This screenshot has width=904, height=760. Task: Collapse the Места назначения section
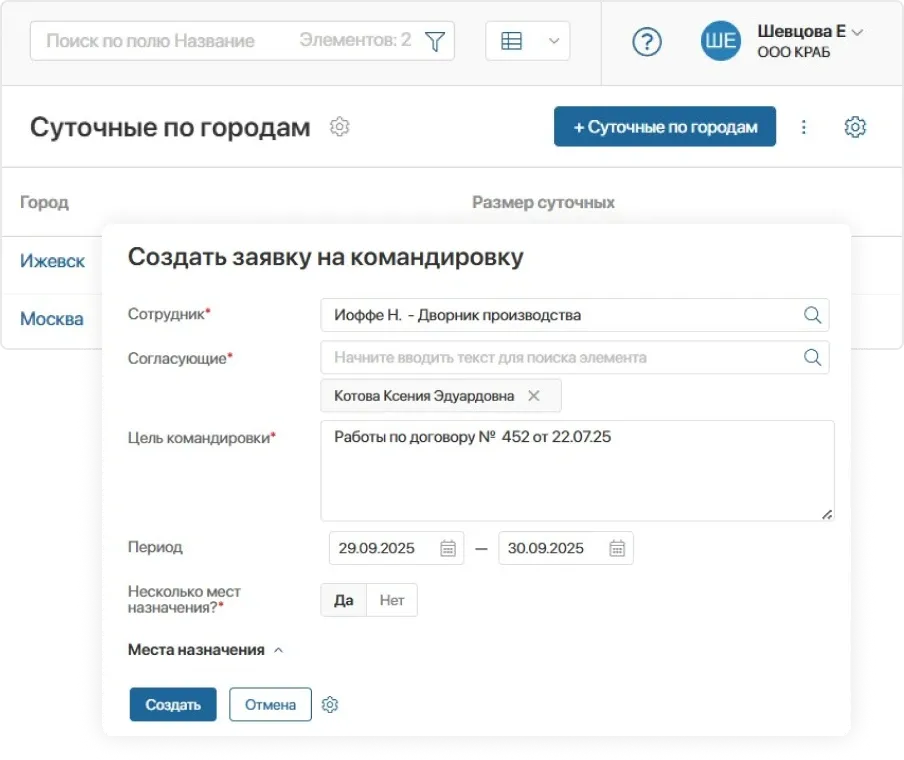tap(279, 650)
